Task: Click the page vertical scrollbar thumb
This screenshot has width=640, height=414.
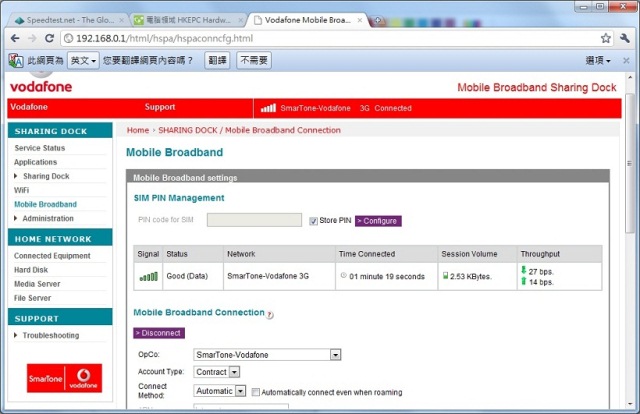Action: 630,163
